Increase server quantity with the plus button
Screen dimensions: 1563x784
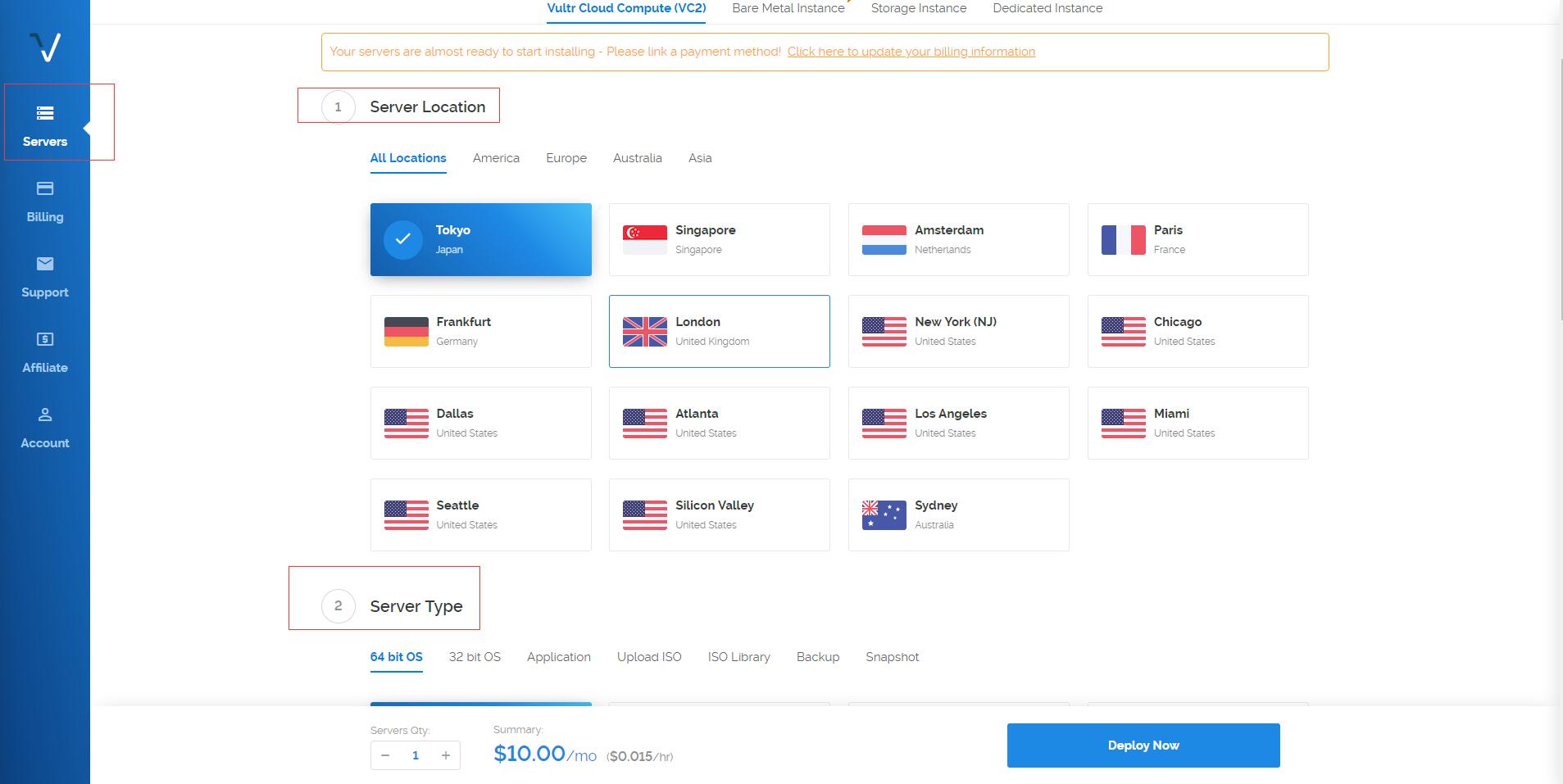coord(445,755)
